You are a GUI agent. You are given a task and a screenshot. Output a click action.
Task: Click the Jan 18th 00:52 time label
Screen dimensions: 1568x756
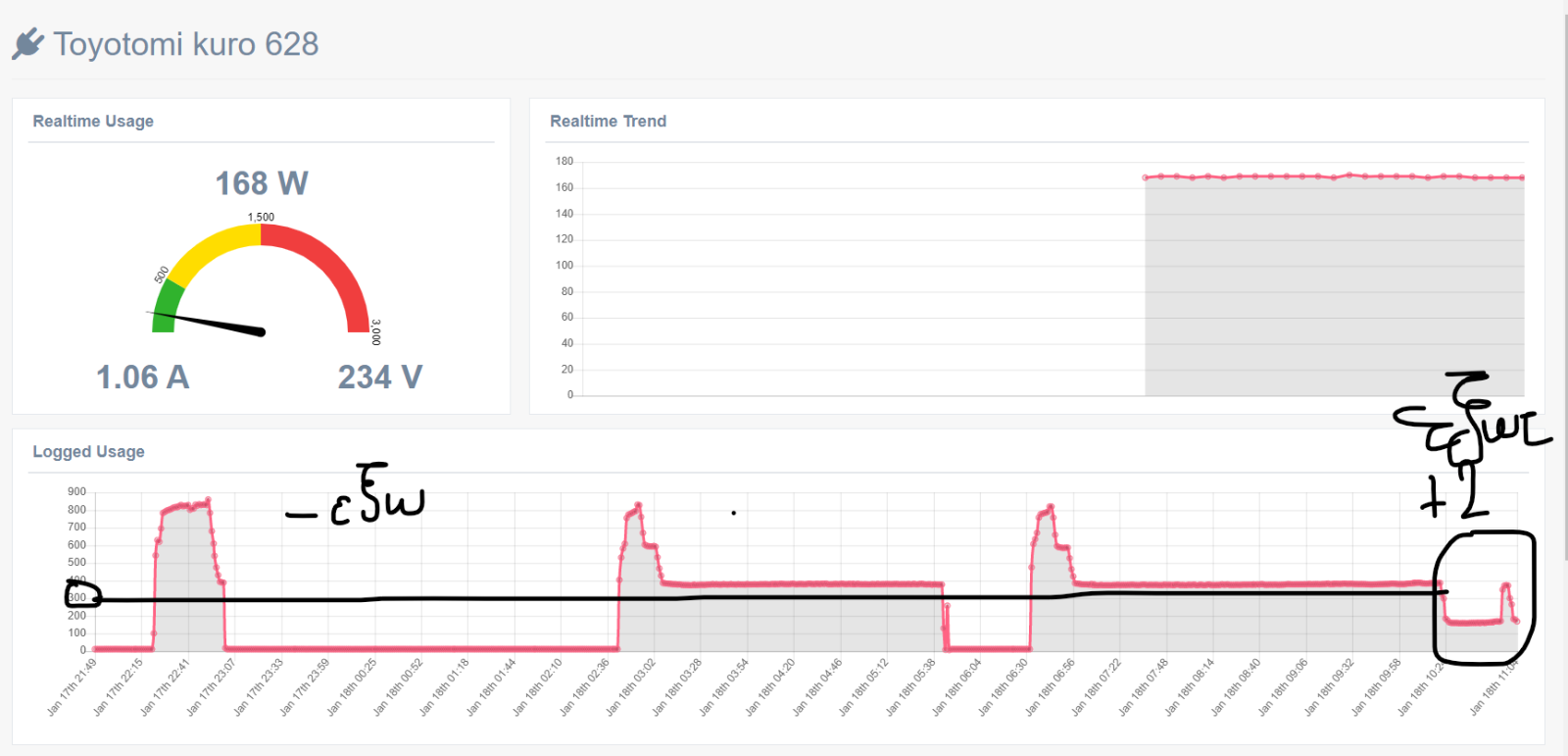tap(399, 686)
